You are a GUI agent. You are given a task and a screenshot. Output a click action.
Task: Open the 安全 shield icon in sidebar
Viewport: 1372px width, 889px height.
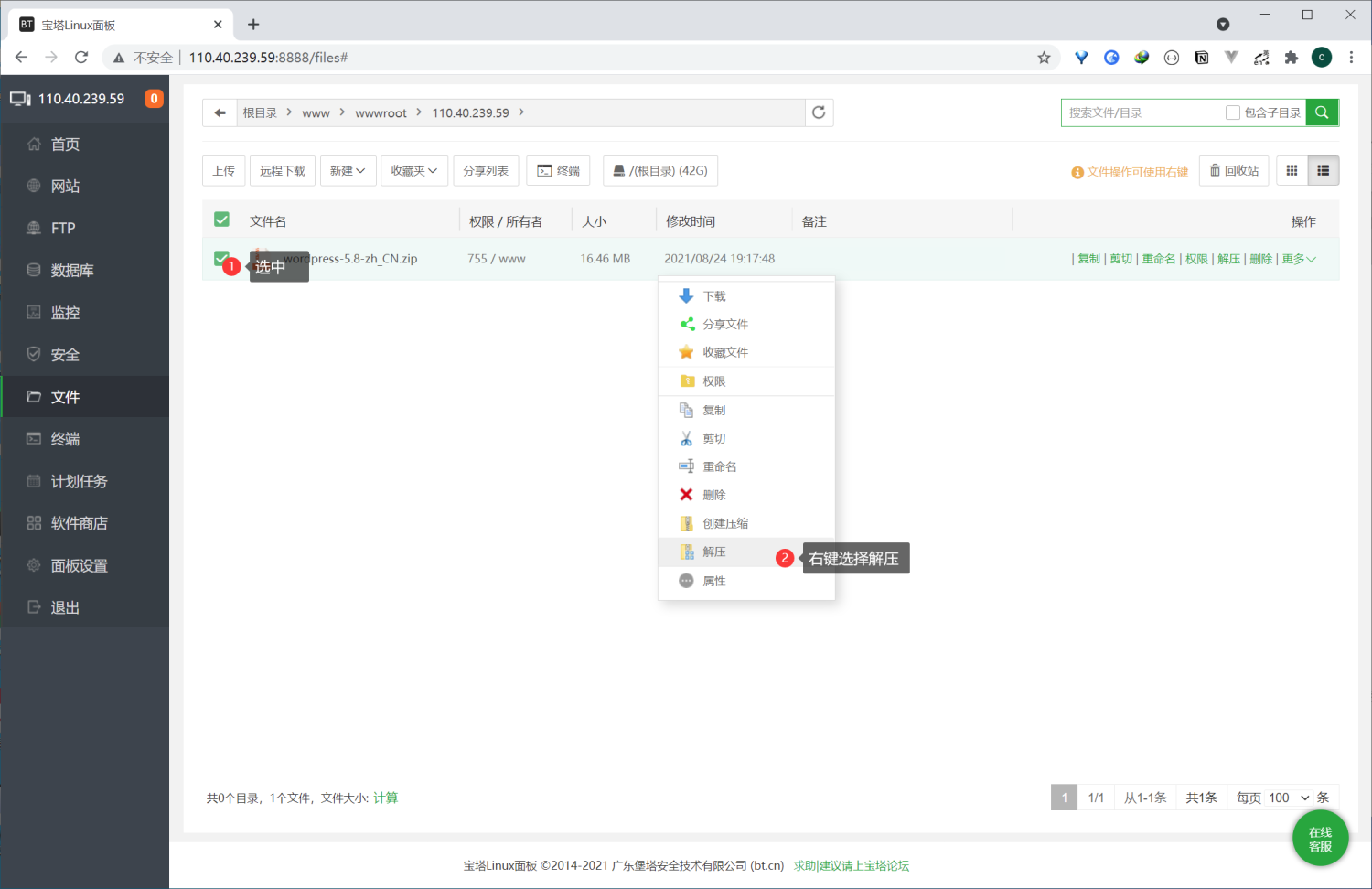coord(34,354)
